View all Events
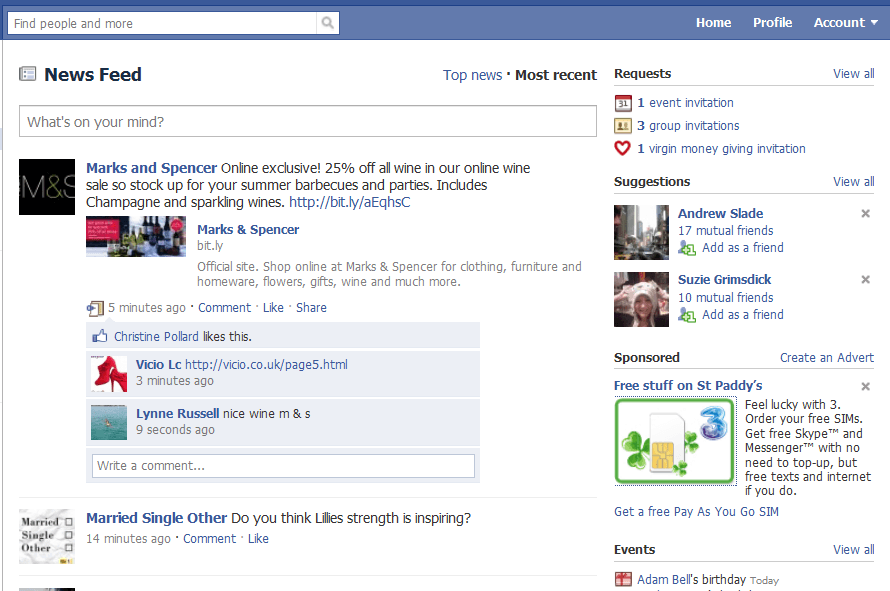 [x=854, y=550]
